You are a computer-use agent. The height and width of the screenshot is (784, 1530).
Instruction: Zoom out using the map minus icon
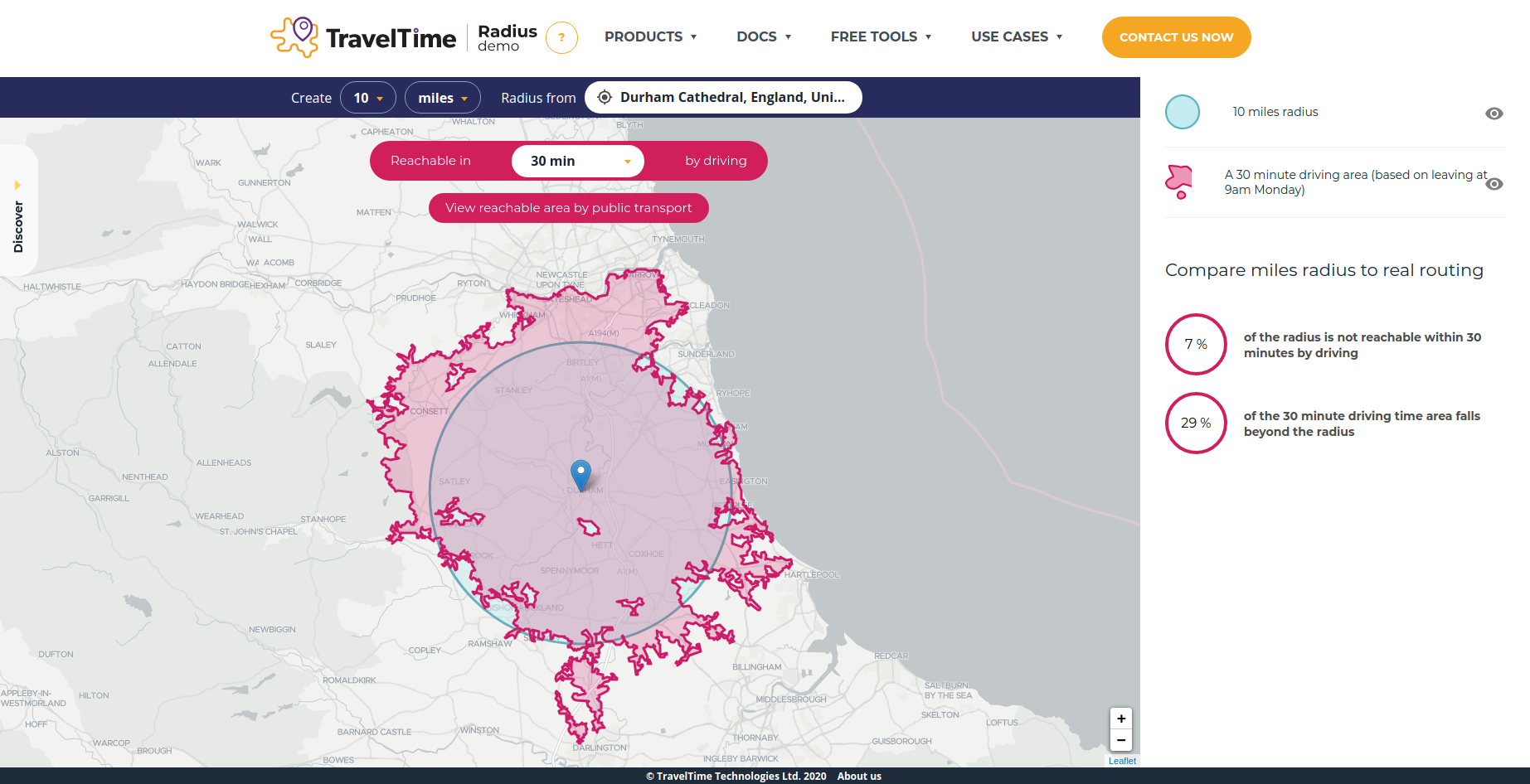point(1120,740)
